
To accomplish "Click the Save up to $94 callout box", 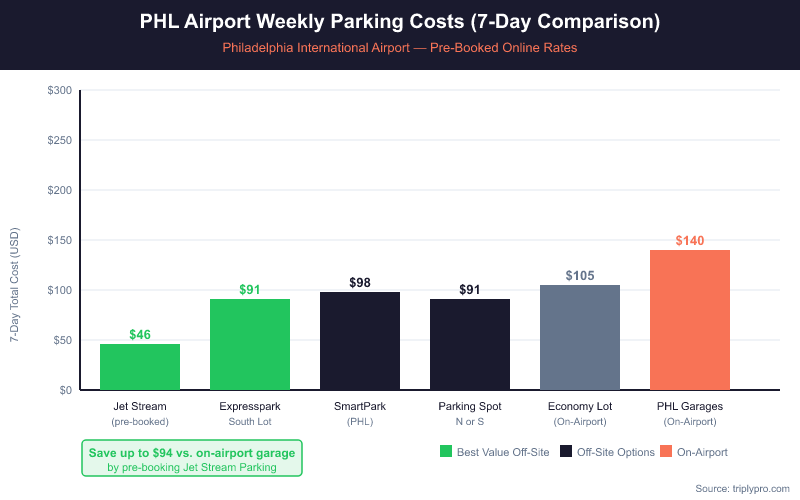I will coord(192,460).
